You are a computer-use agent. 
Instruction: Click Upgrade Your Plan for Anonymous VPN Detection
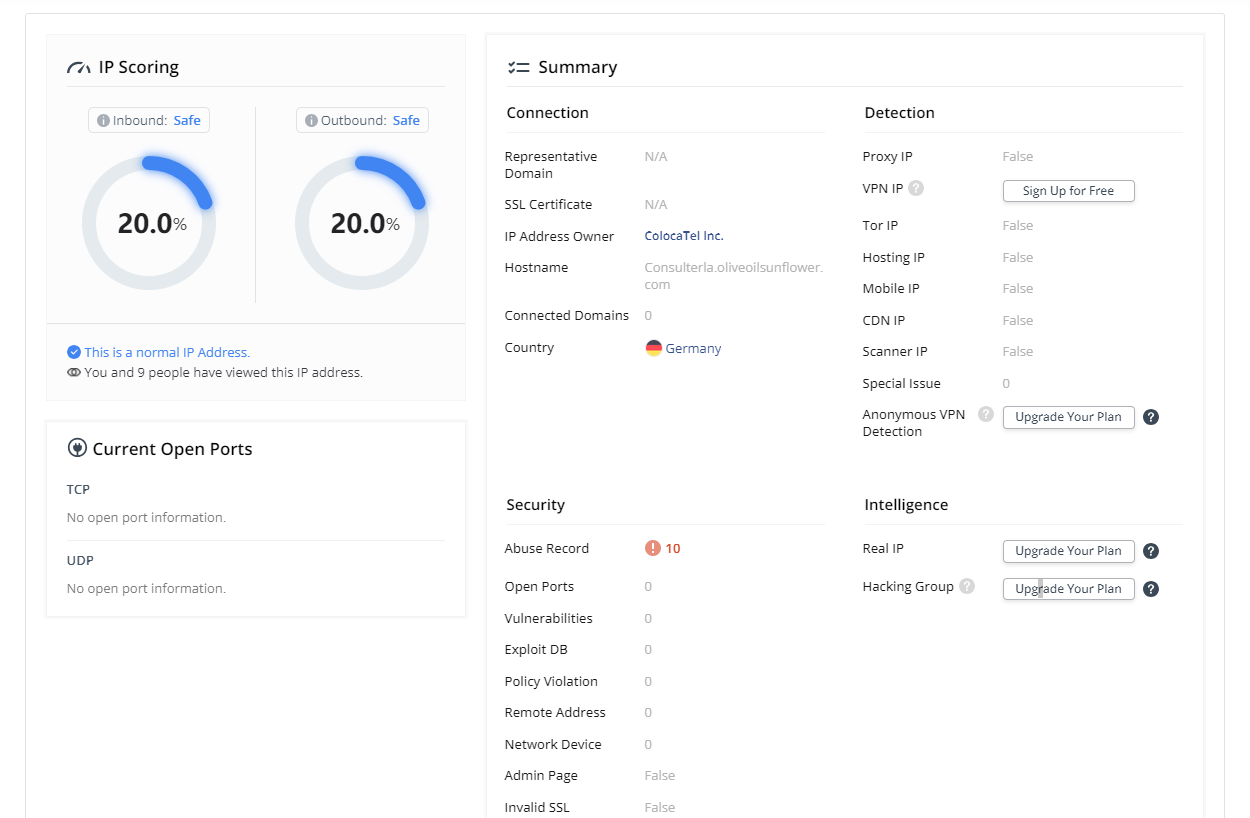1068,417
